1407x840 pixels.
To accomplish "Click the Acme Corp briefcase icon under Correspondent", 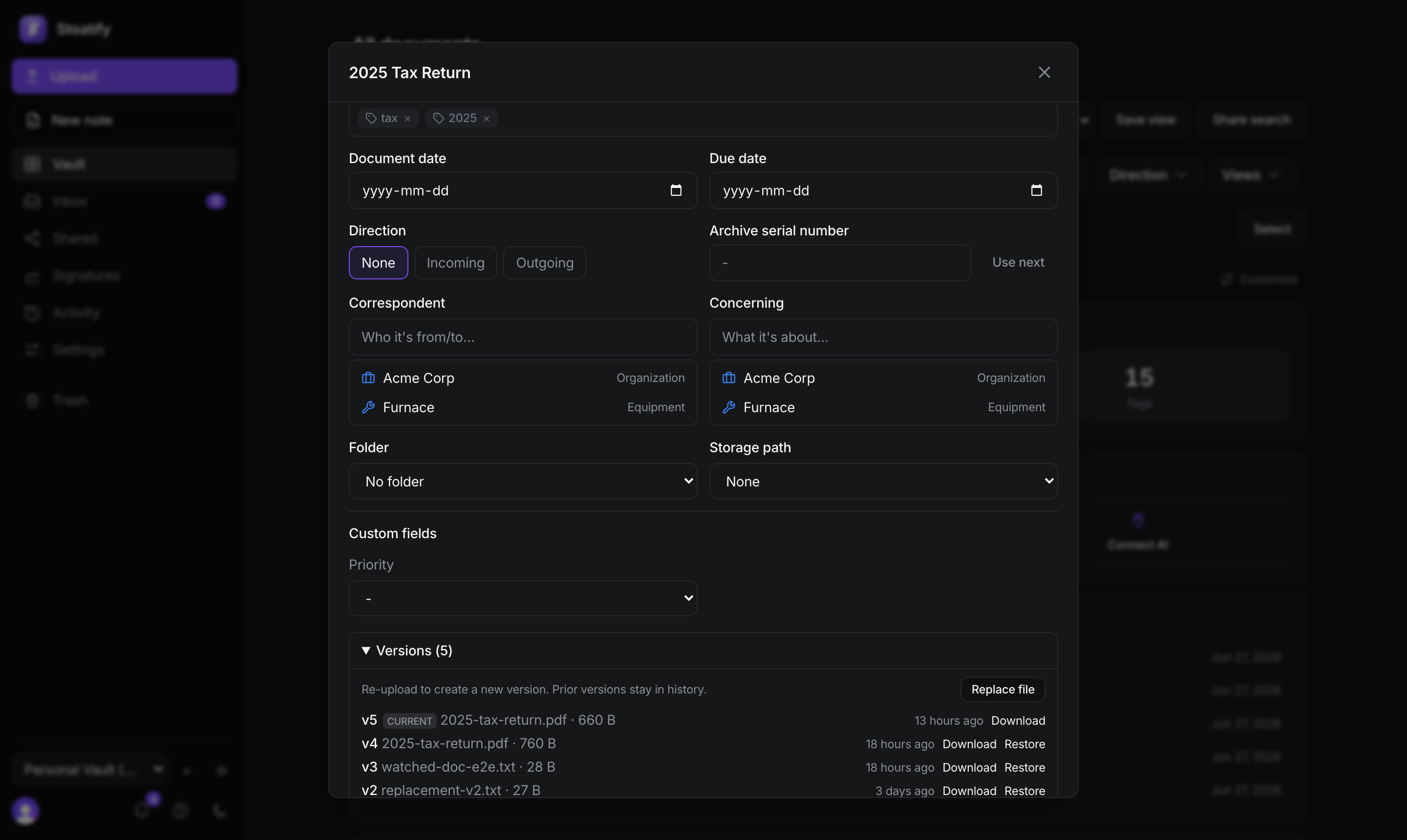I will click(368, 378).
